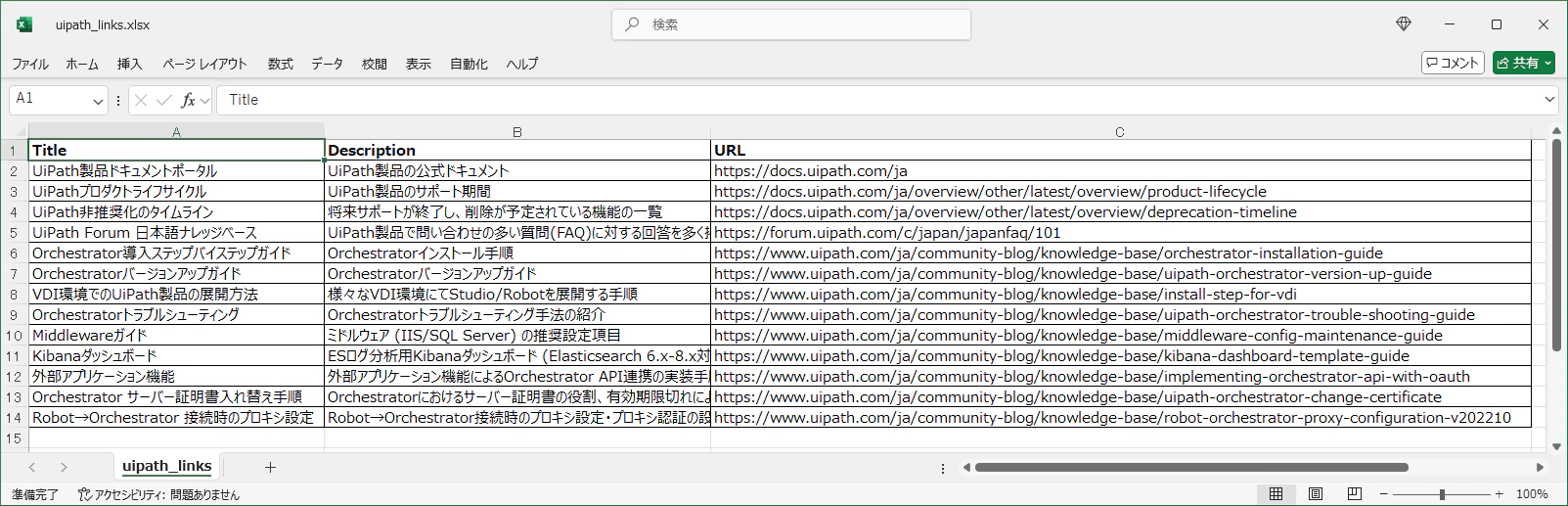This screenshot has height=506, width=1568.
Task: Select cell Kibanaダッシュボード
Action: point(176,356)
